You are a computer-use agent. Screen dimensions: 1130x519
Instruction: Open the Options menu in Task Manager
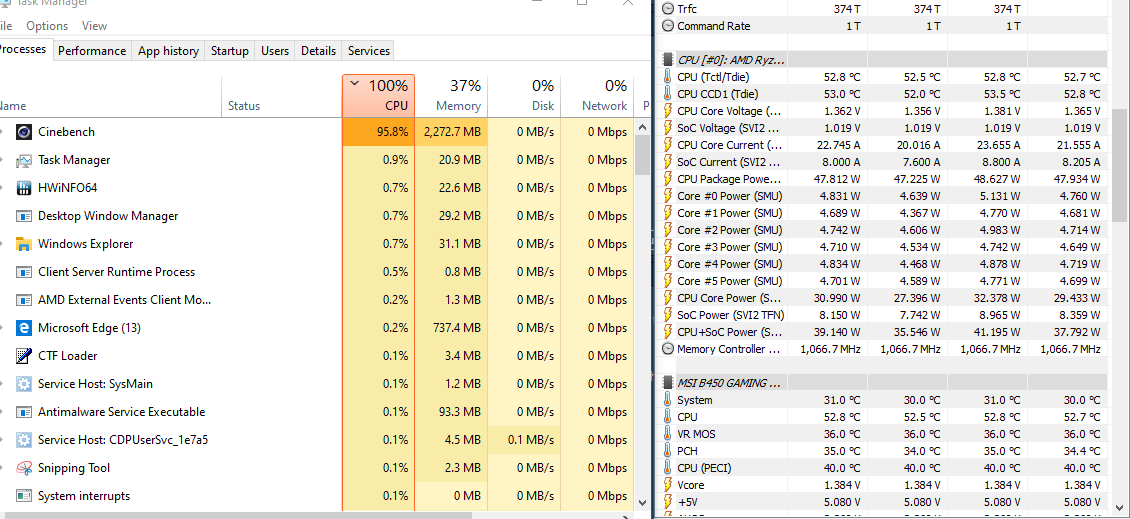47,26
